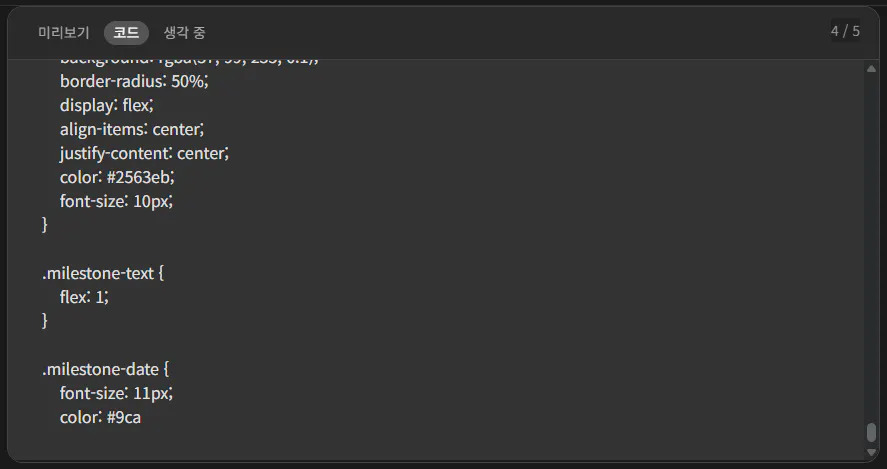Screen dimensions: 887x469
Task: Click the justify-content: center line
Action: pyautogui.click(x=144, y=153)
